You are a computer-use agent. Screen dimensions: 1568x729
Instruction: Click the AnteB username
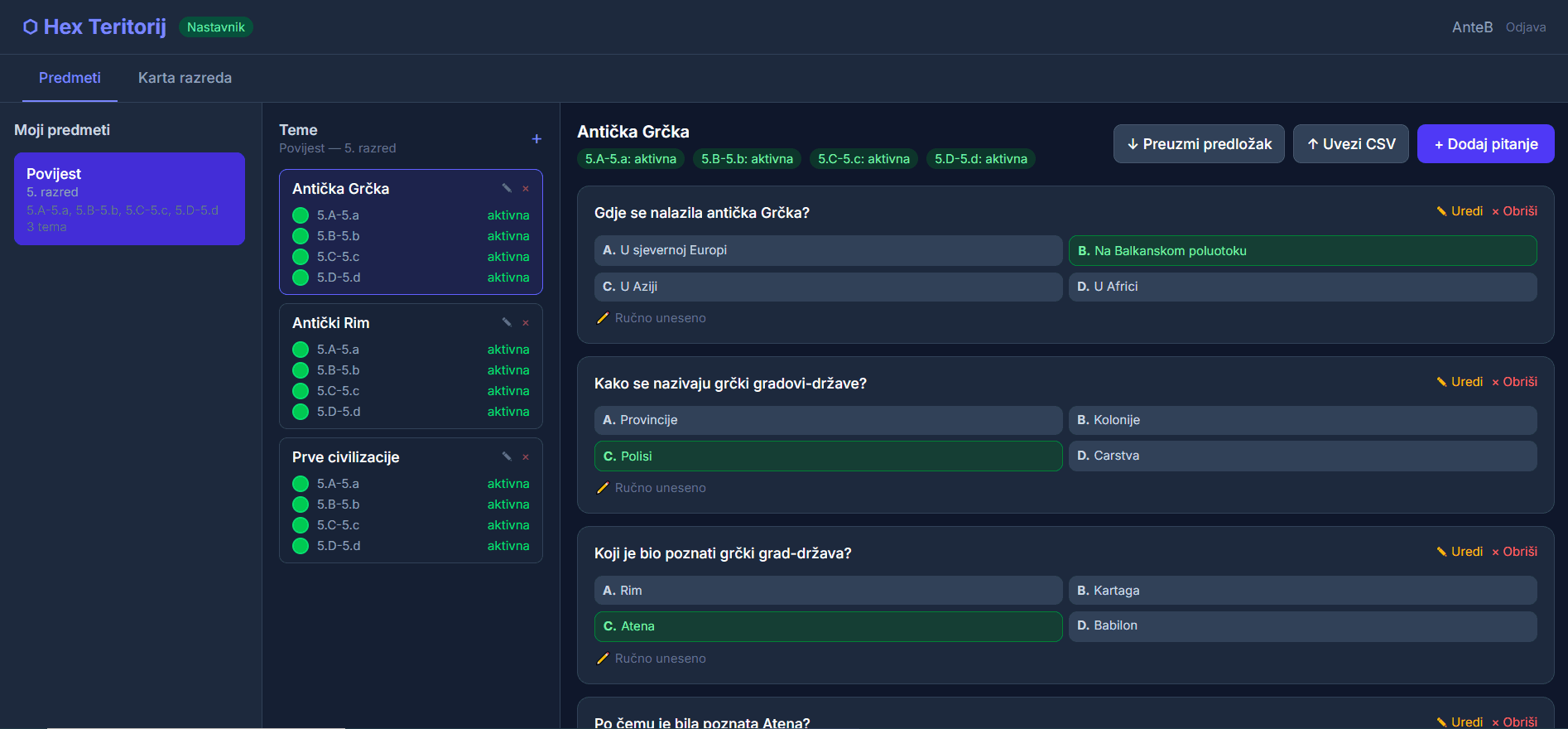[x=1472, y=27]
